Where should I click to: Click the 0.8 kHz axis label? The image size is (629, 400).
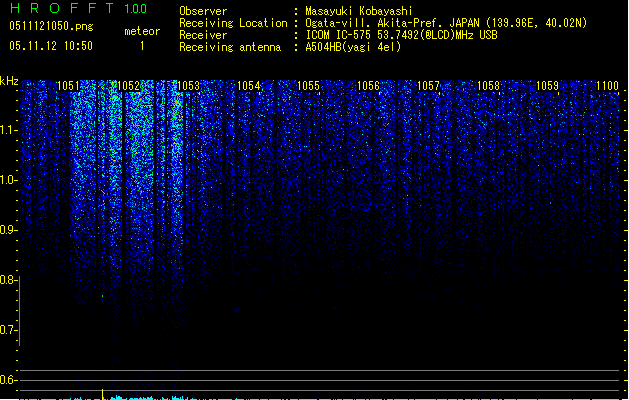coord(8,280)
